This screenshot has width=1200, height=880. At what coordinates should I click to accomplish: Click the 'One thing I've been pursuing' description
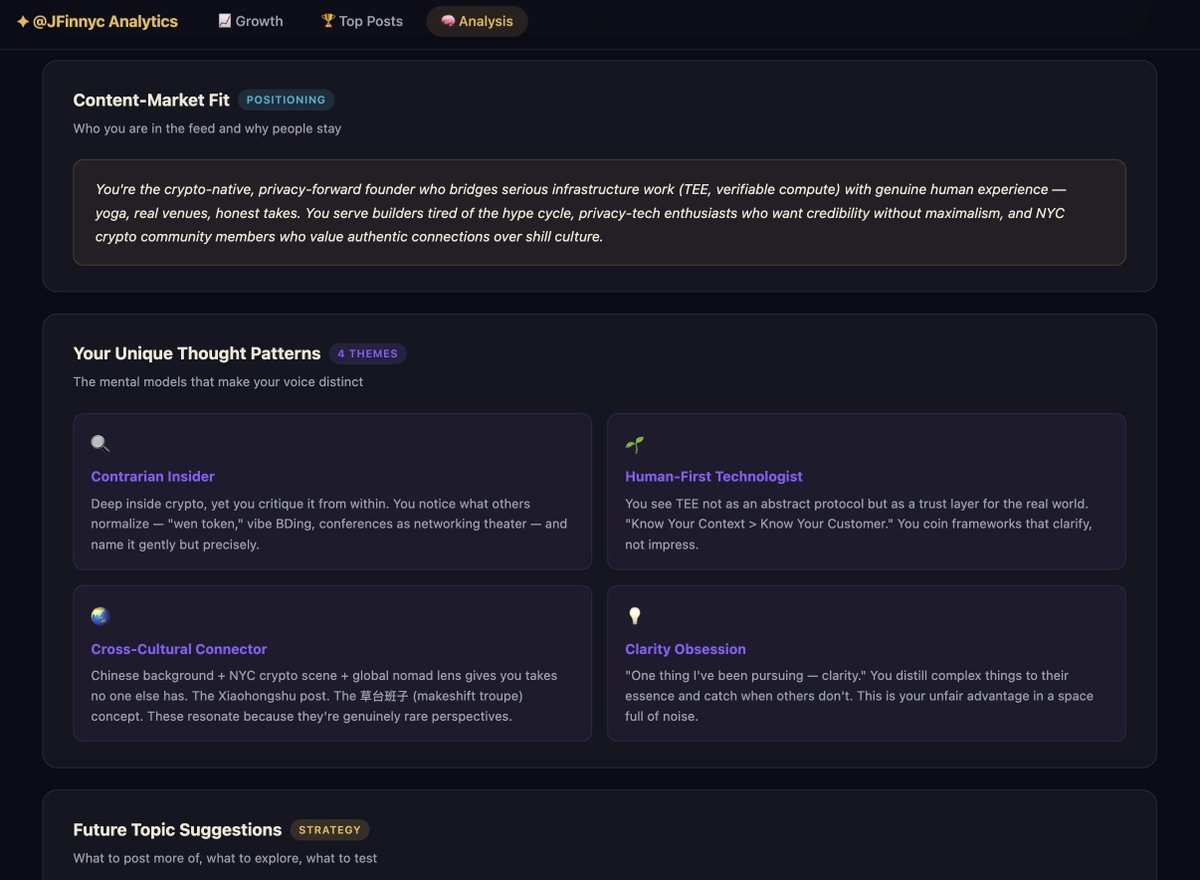(x=860, y=696)
